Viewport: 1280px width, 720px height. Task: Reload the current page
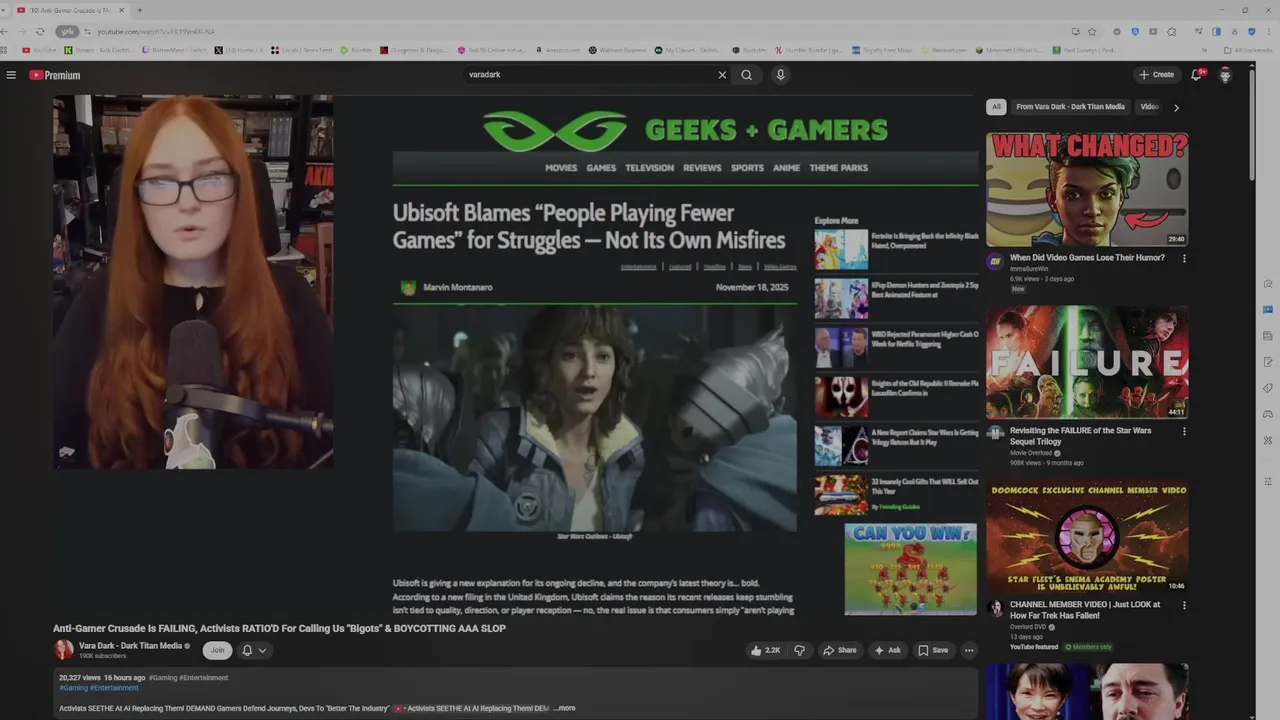(39, 32)
